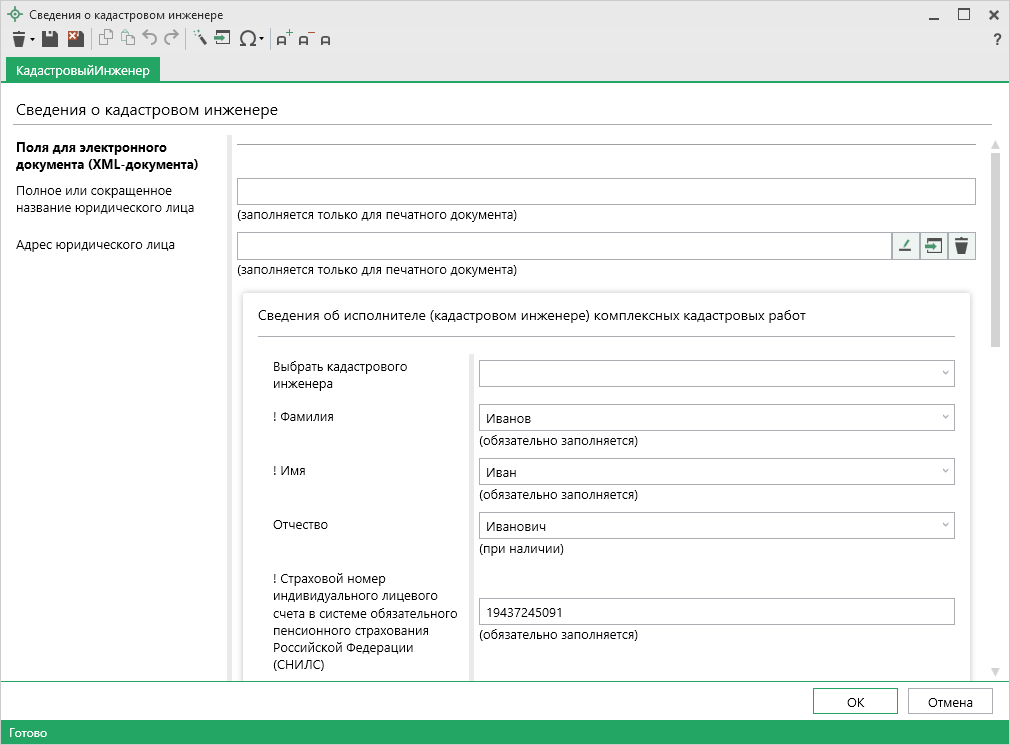This screenshot has height=745, width=1010.
Task: Click the vertical scrollbar down arrow
Action: (995, 671)
